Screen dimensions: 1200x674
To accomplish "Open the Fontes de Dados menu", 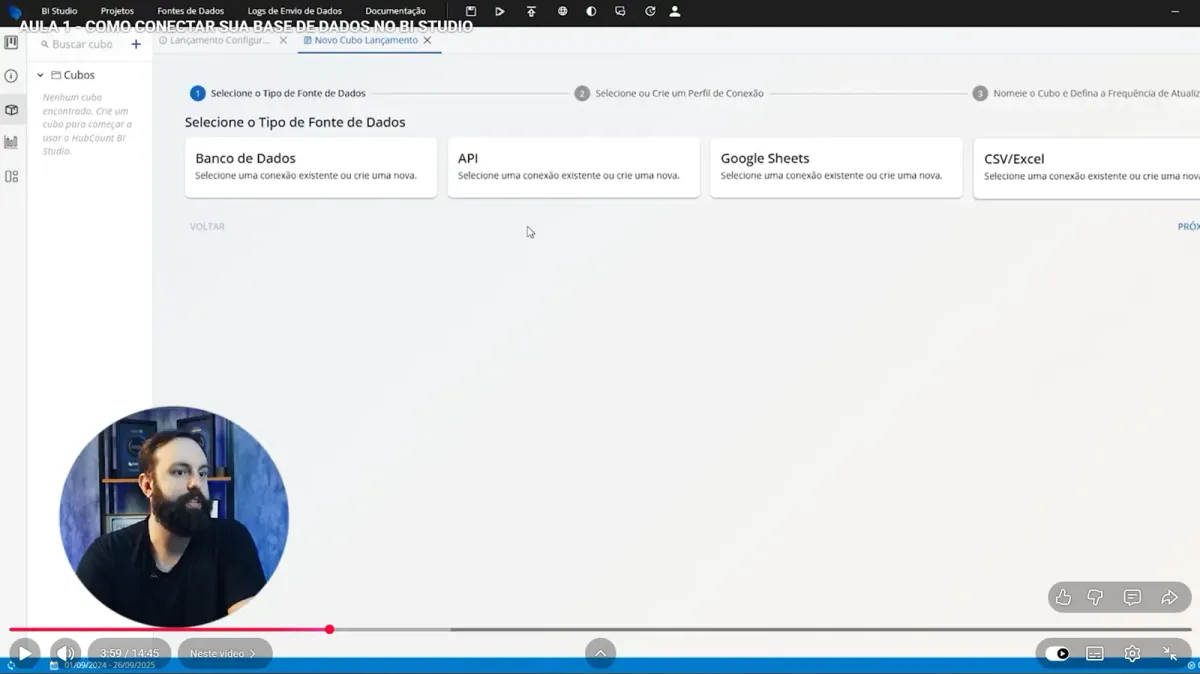I will click(191, 11).
